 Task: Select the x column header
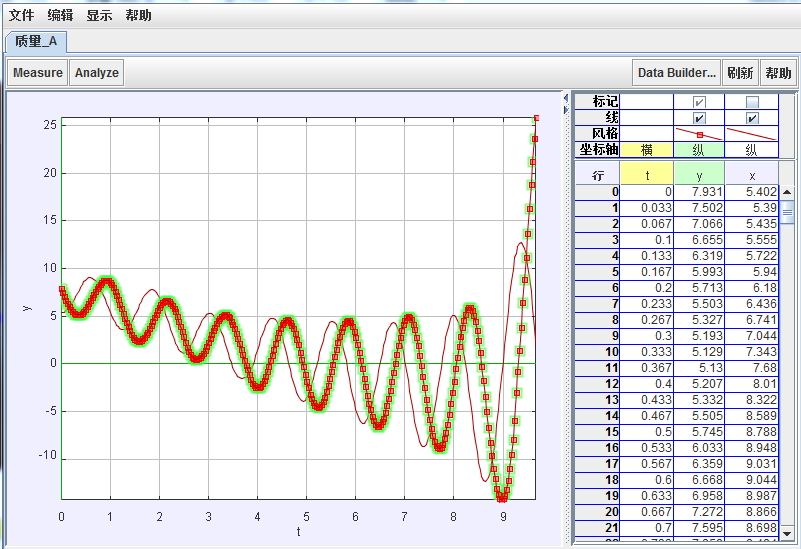tap(752, 175)
